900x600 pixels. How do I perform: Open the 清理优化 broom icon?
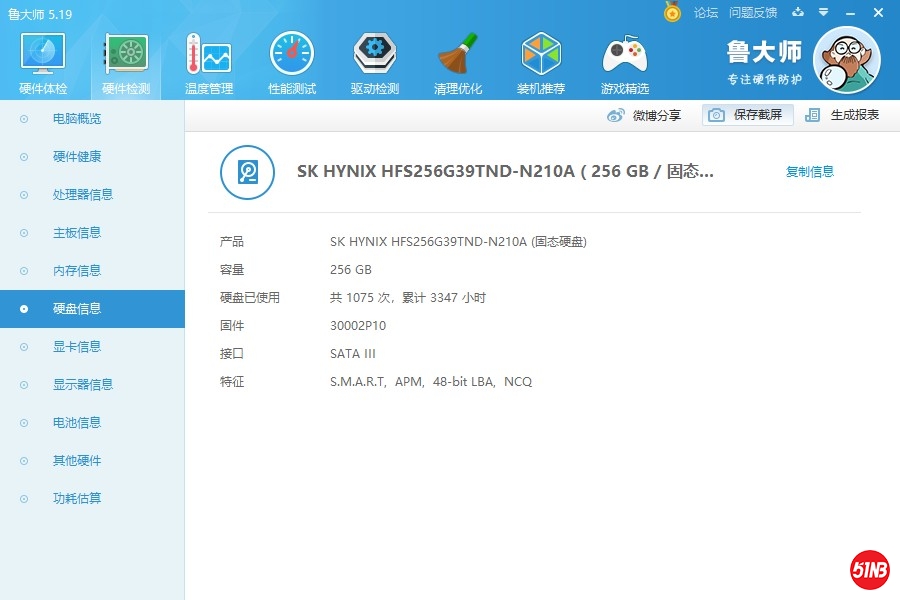coord(458,55)
